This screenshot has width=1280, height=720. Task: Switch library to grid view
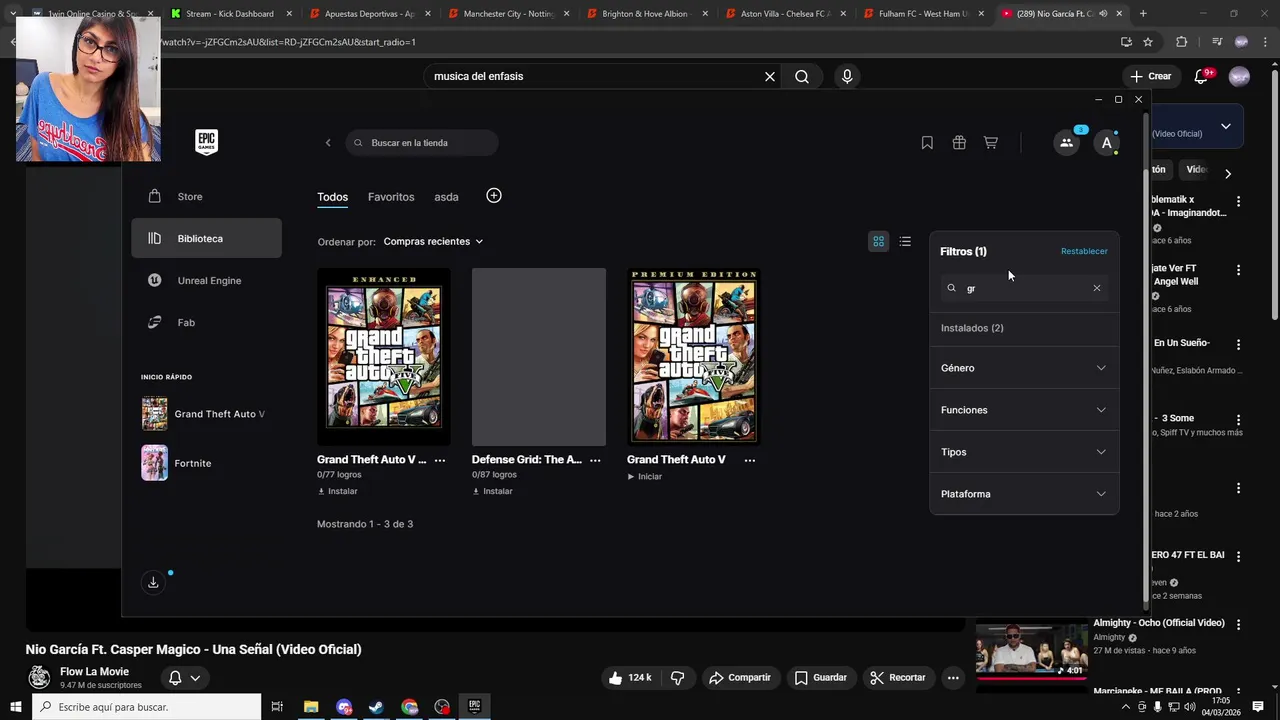(x=878, y=241)
